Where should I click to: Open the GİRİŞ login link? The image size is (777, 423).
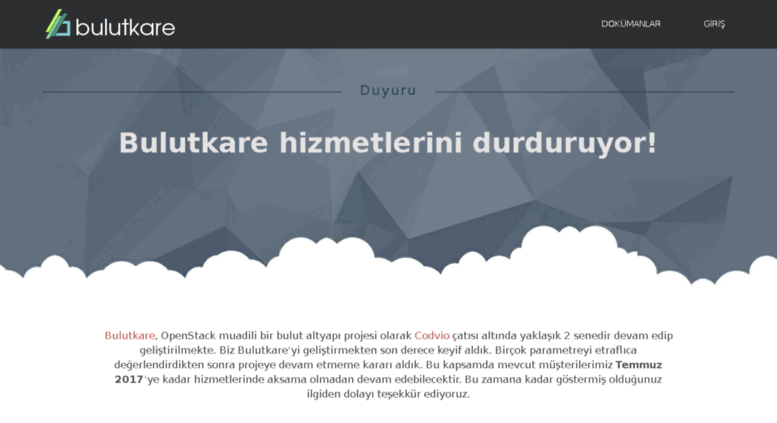click(x=714, y=24)
